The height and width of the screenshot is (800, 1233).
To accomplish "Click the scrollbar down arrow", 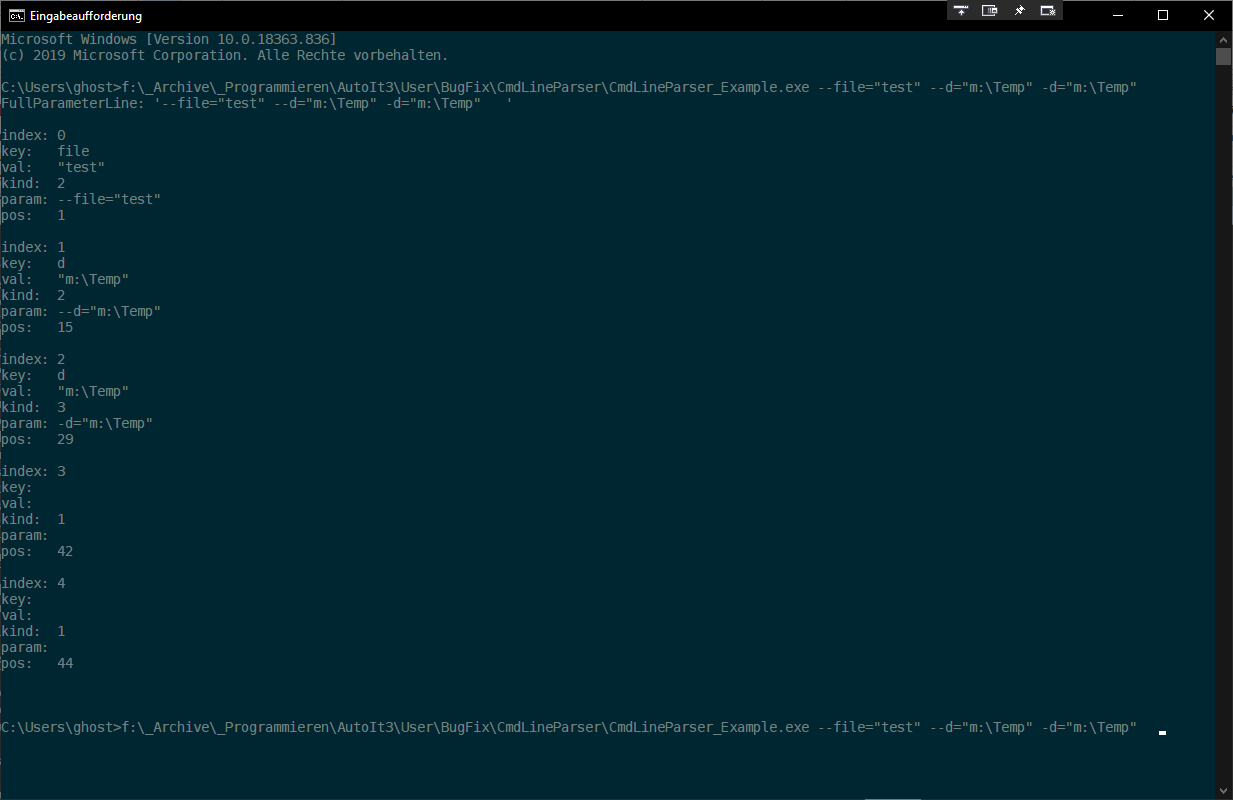I will pos(1223,790).
